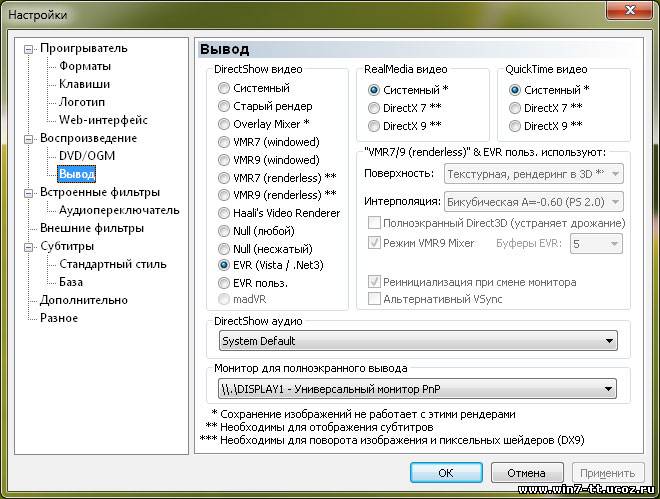Image resolution: width=660 pixels, height=499 pixels.
Task: Open Форматы settings page
Action: pos(85,66)
